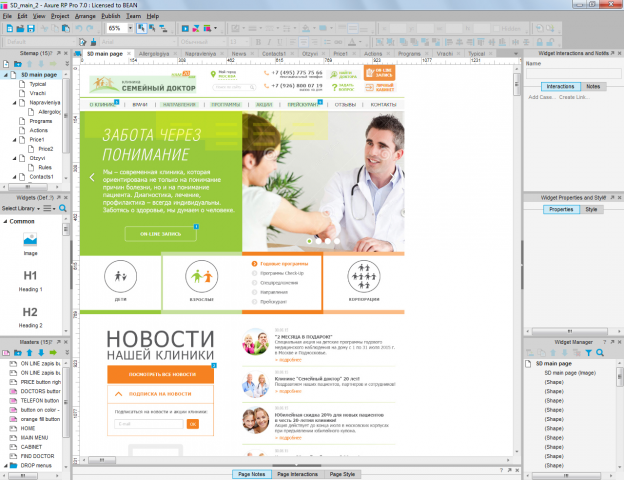Click previous slide arrow on banner
Image resolution: width=624 pixels, height=480 pixels.
92,177
